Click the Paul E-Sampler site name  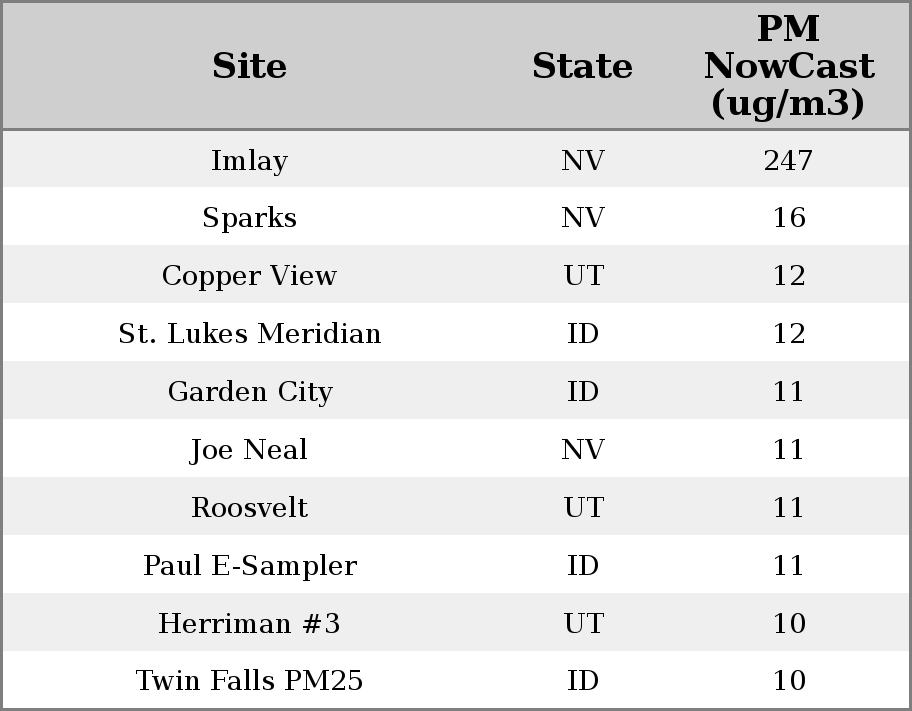click(x=249, y=566)
